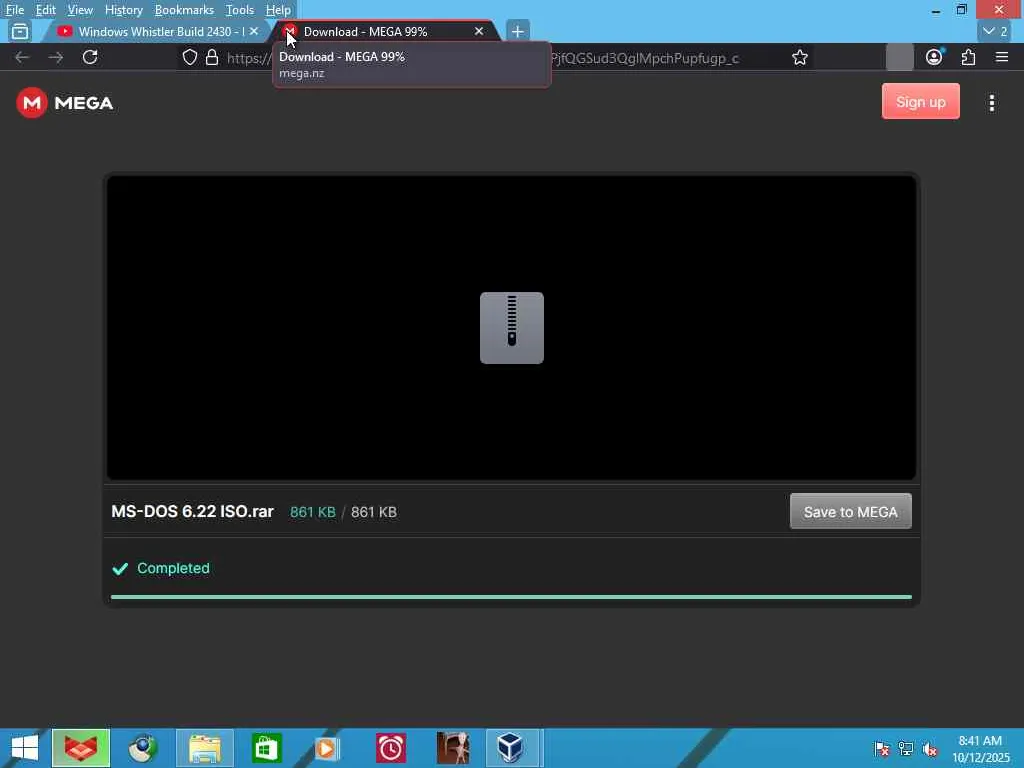Go forward one page
The width and height of the screenshot is (1024, 768).
click(56, 57)
